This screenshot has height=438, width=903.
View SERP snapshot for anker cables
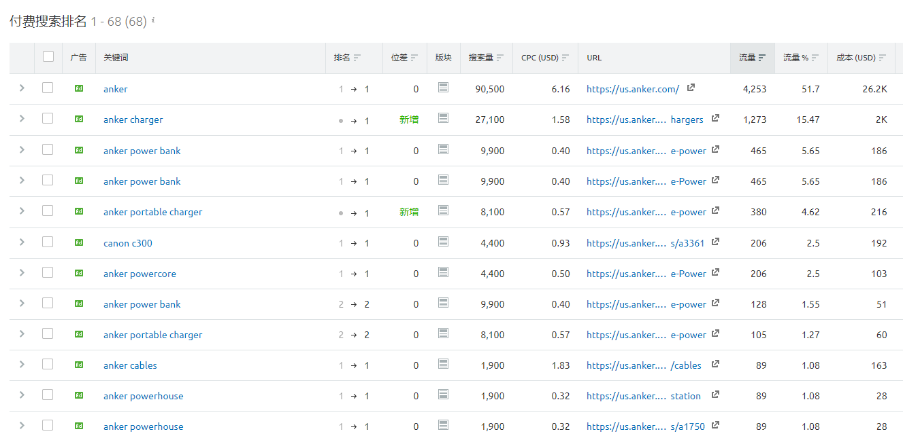[x=443, y=366]
